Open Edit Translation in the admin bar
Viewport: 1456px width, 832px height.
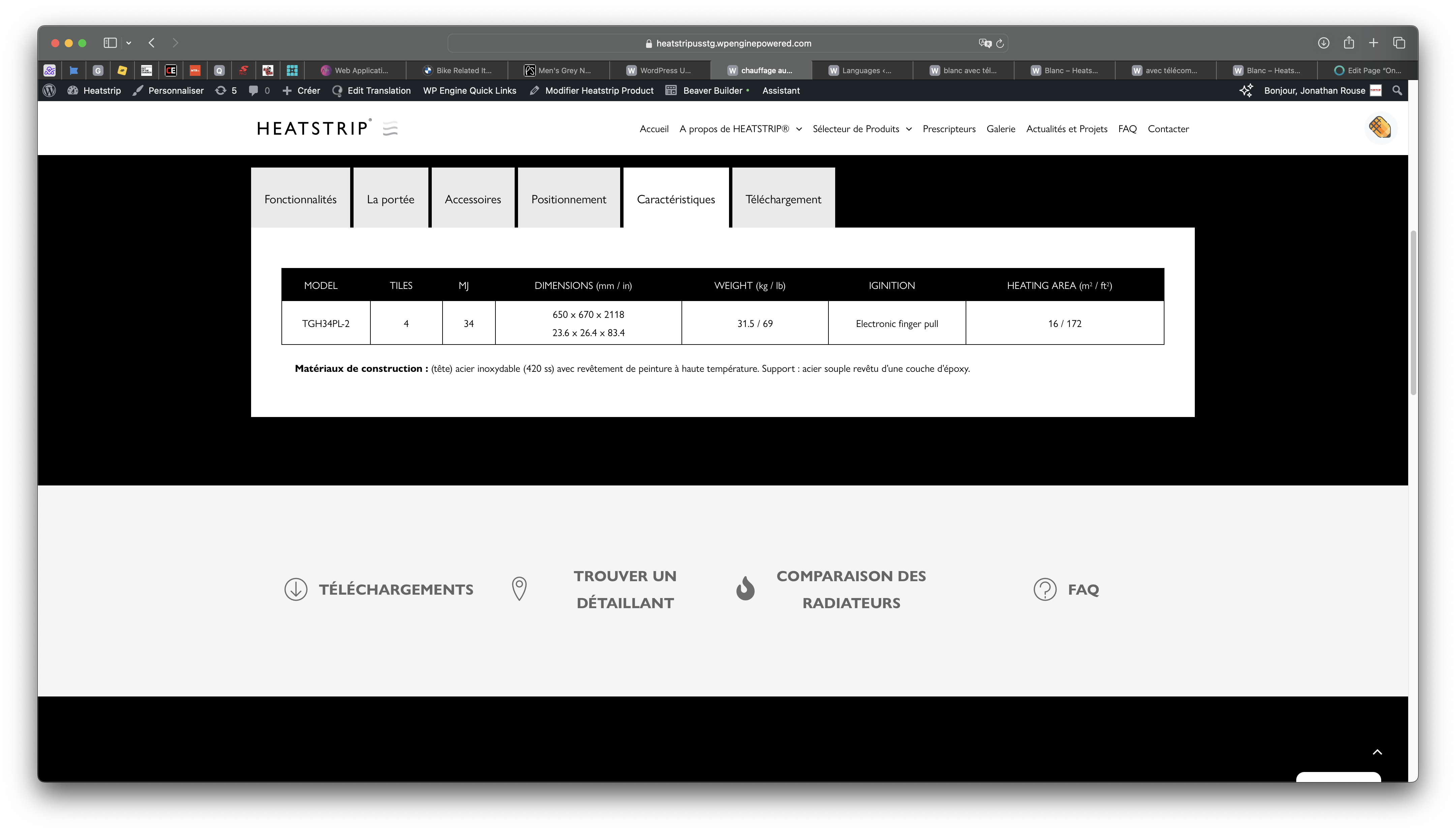pos(371,90)
